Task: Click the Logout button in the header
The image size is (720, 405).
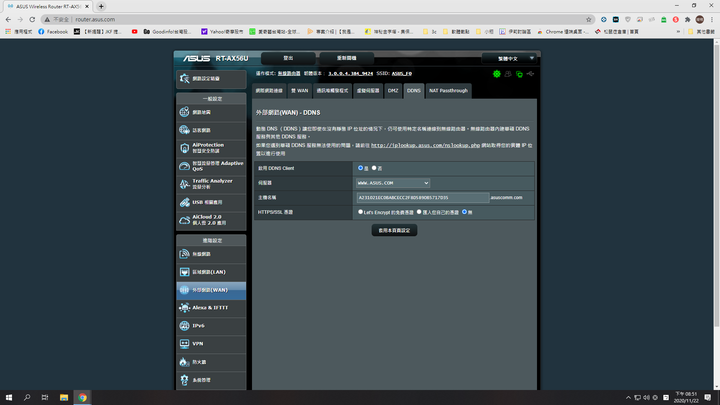Action: click(288, 58)
